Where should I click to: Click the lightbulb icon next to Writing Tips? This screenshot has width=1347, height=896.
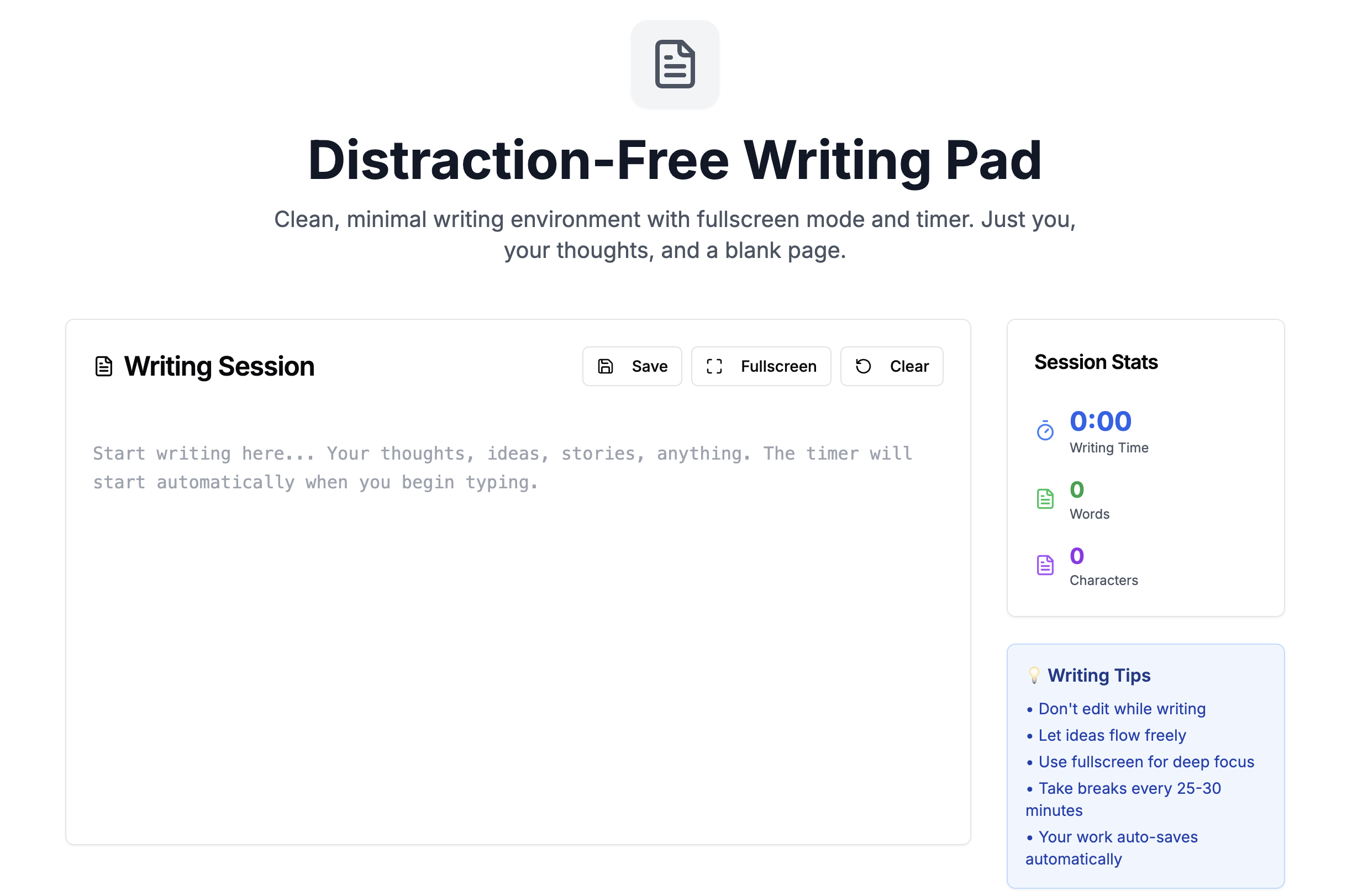(x=1033, y=675)
